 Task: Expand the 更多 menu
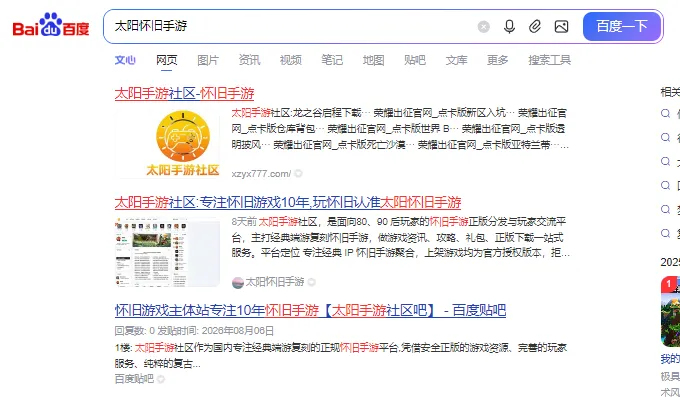coord(497,60)
